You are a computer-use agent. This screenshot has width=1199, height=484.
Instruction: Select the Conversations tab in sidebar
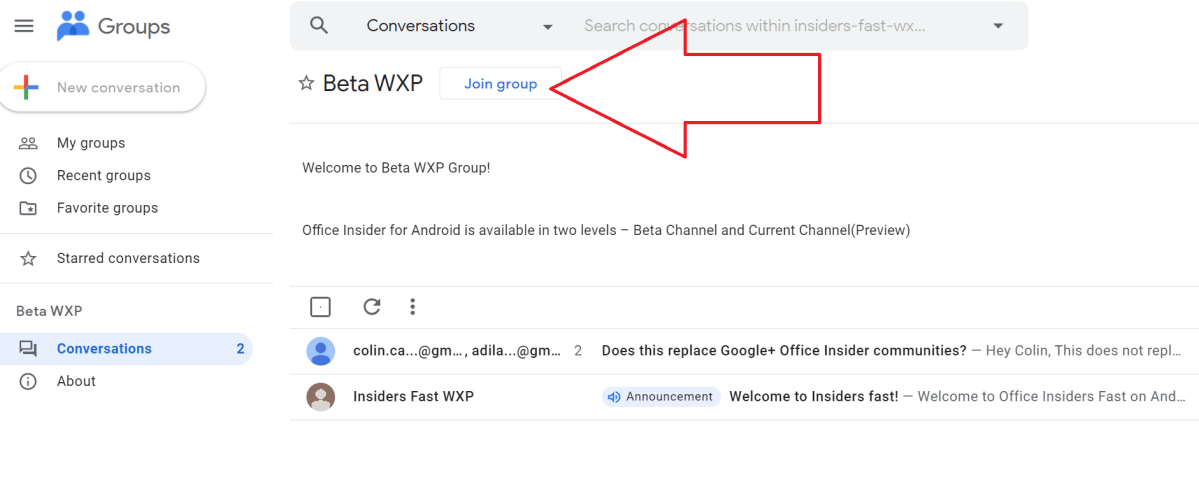point(104,349)
